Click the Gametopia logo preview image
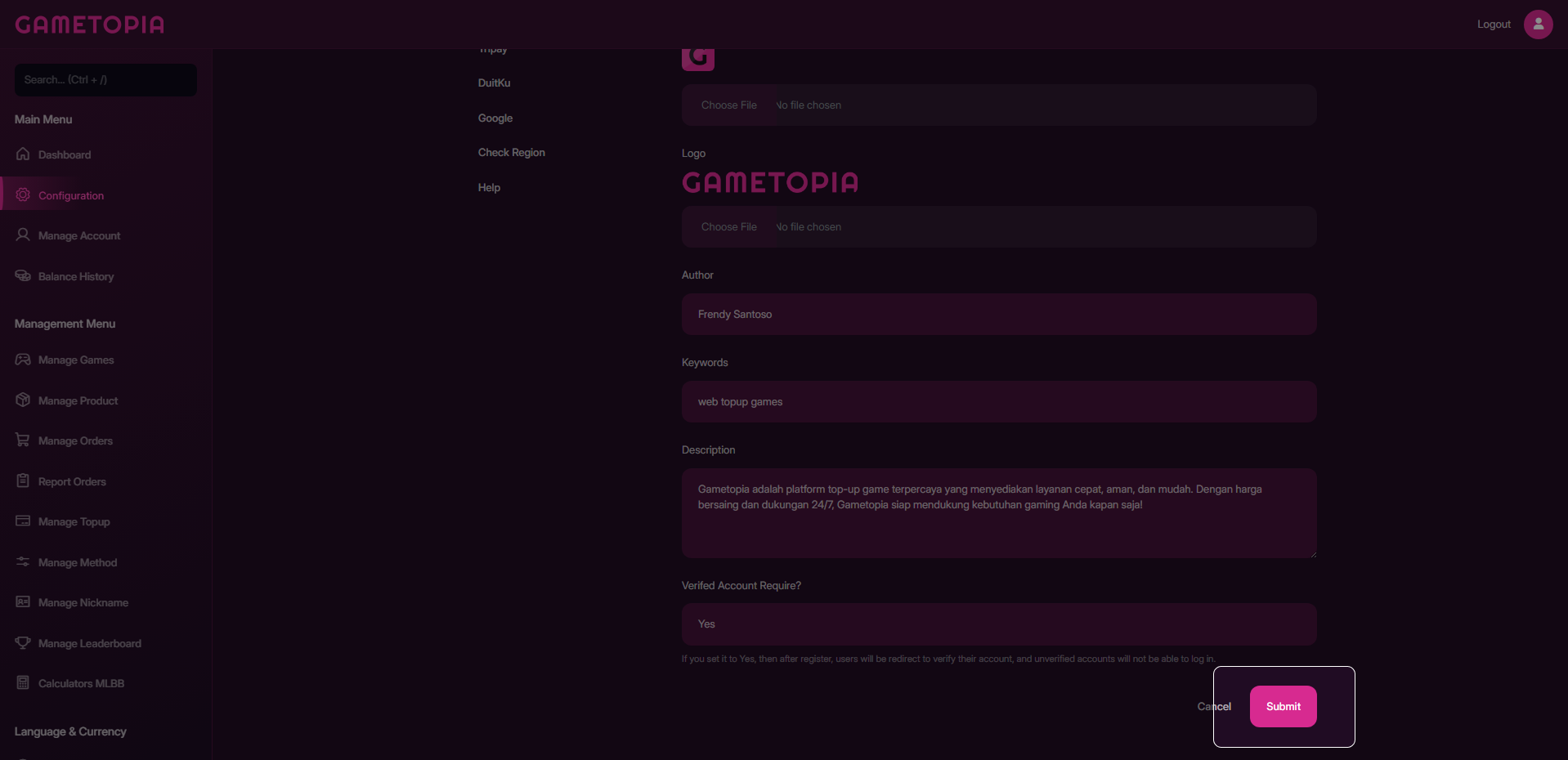The width and height of the screenshot is (1568, 760). click(770, 181)
